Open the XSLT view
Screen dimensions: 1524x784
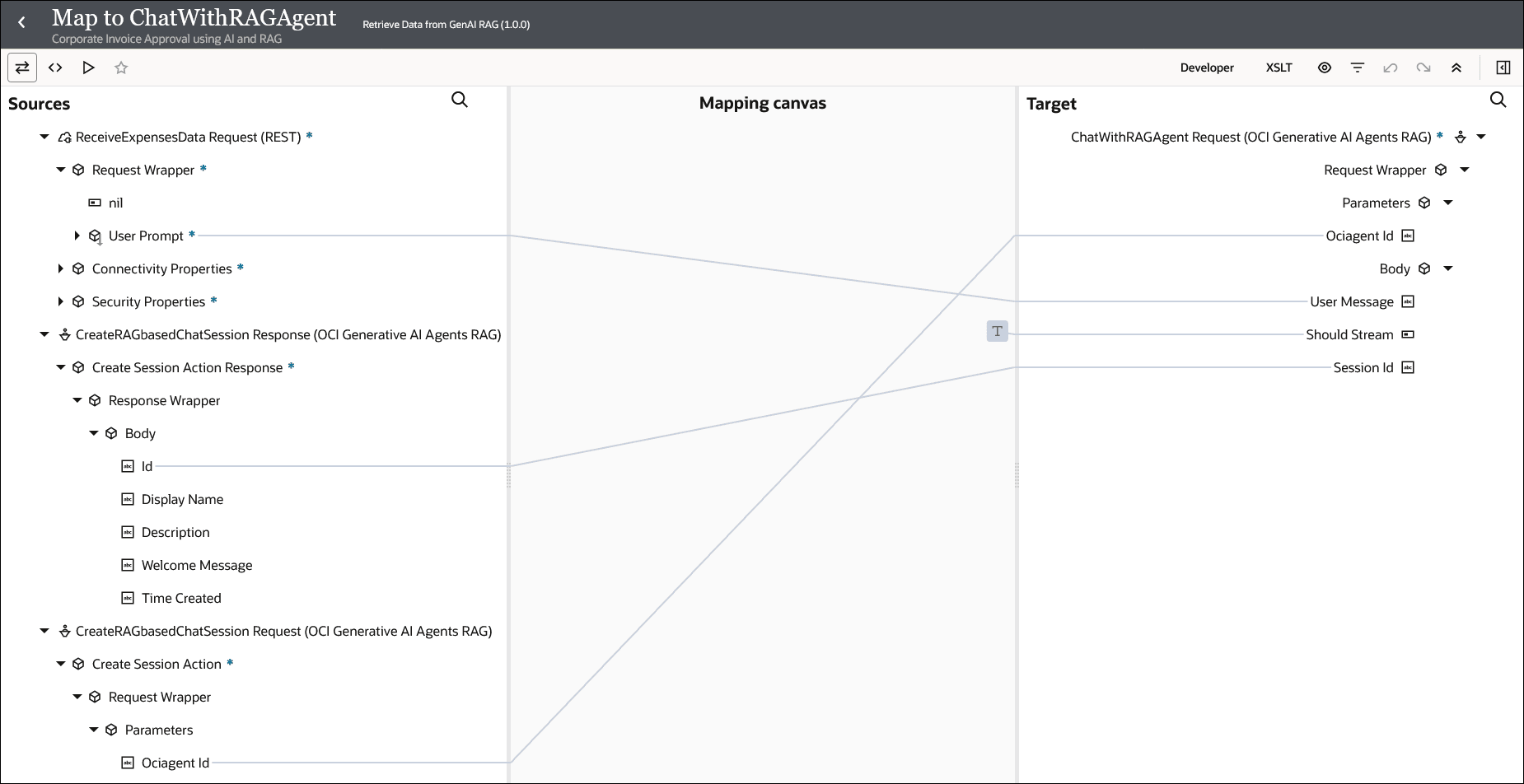[1279, 68]
